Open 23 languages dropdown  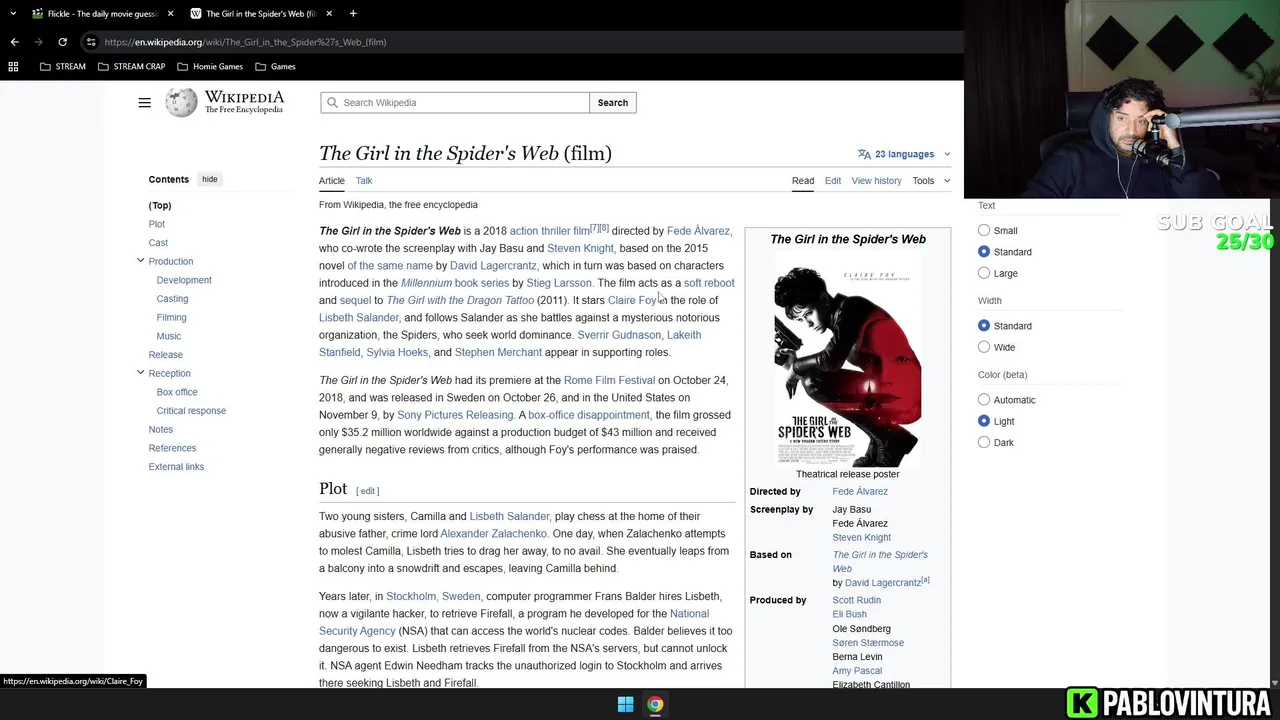click(x=905, y=154)
